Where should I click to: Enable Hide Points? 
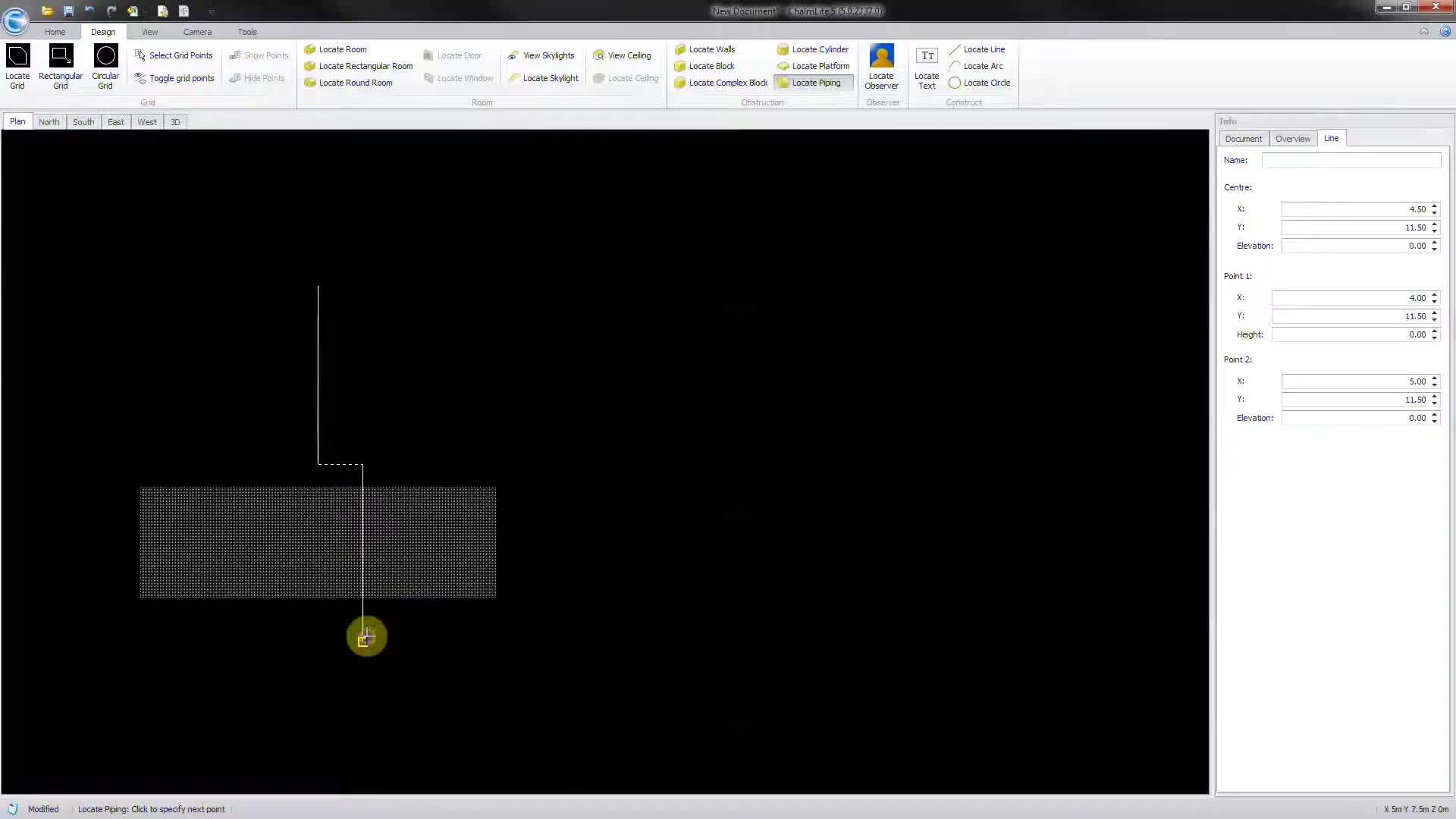click(257, 77)
